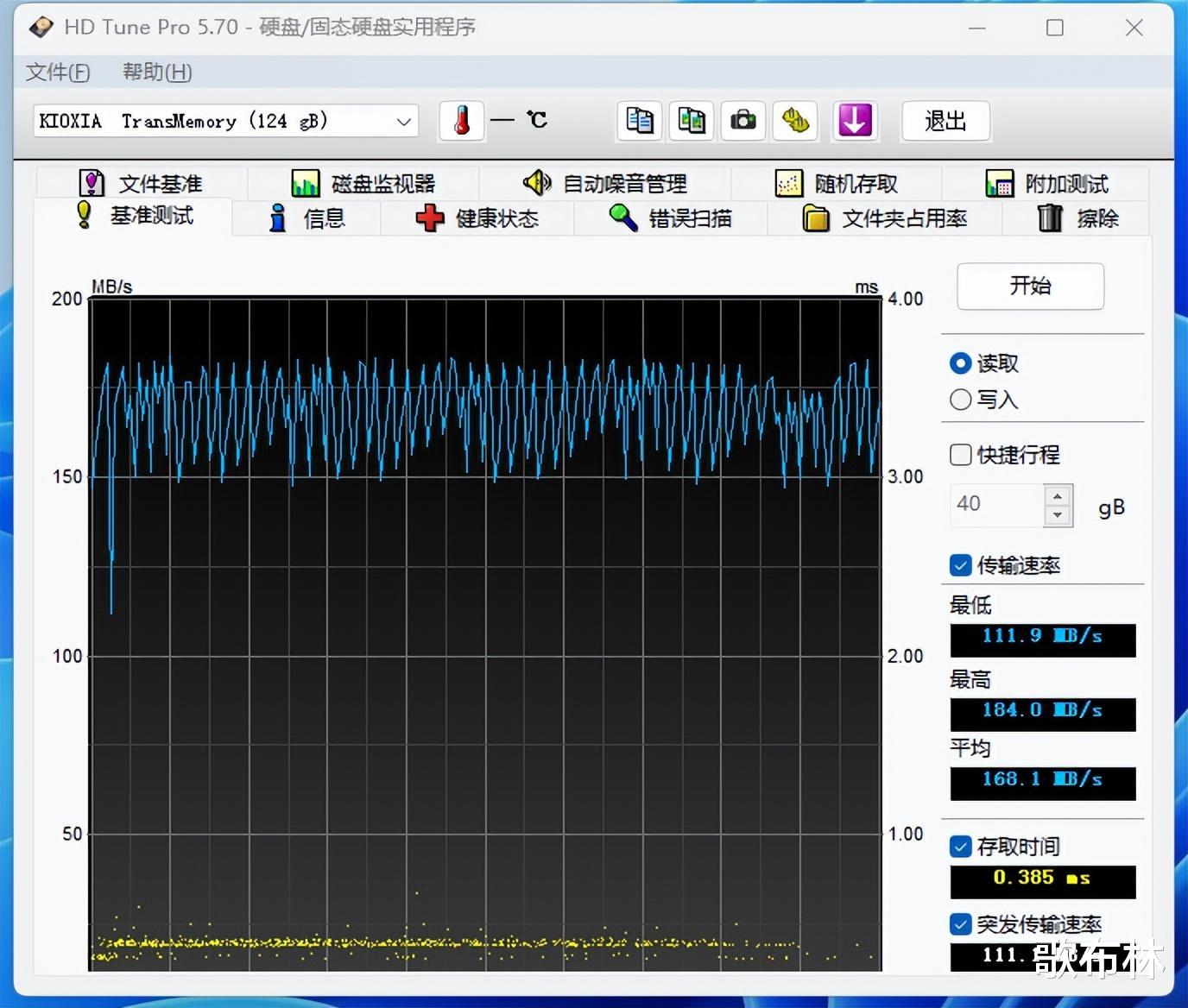Increase the gB stepper value

coord(1058,495)
